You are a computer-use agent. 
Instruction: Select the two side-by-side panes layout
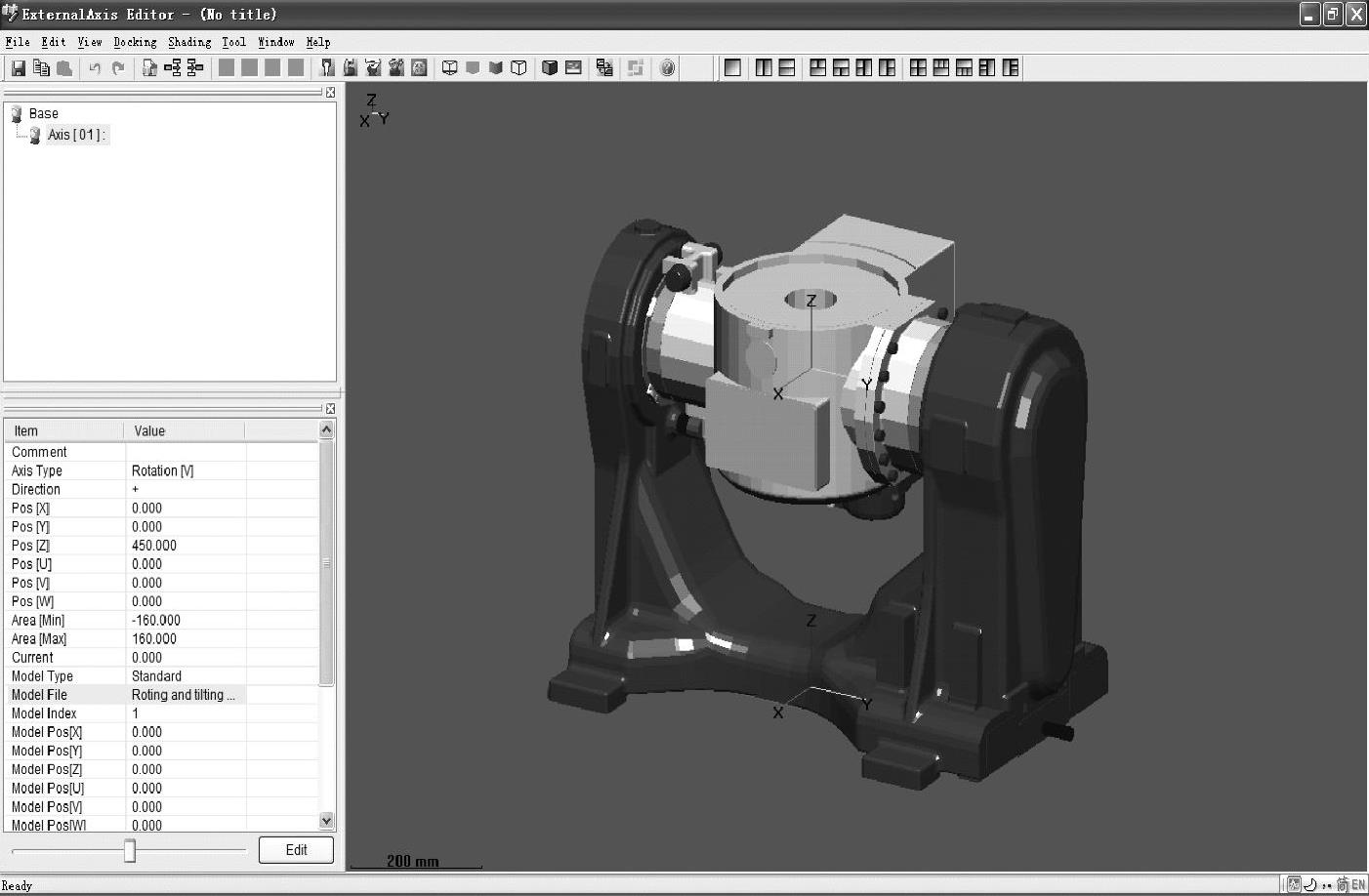(x=764, y=67)
